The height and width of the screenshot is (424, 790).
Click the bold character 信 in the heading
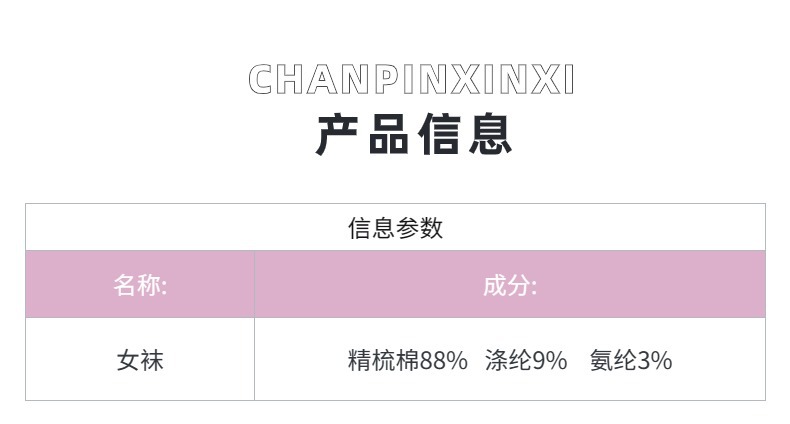(439, 135)
